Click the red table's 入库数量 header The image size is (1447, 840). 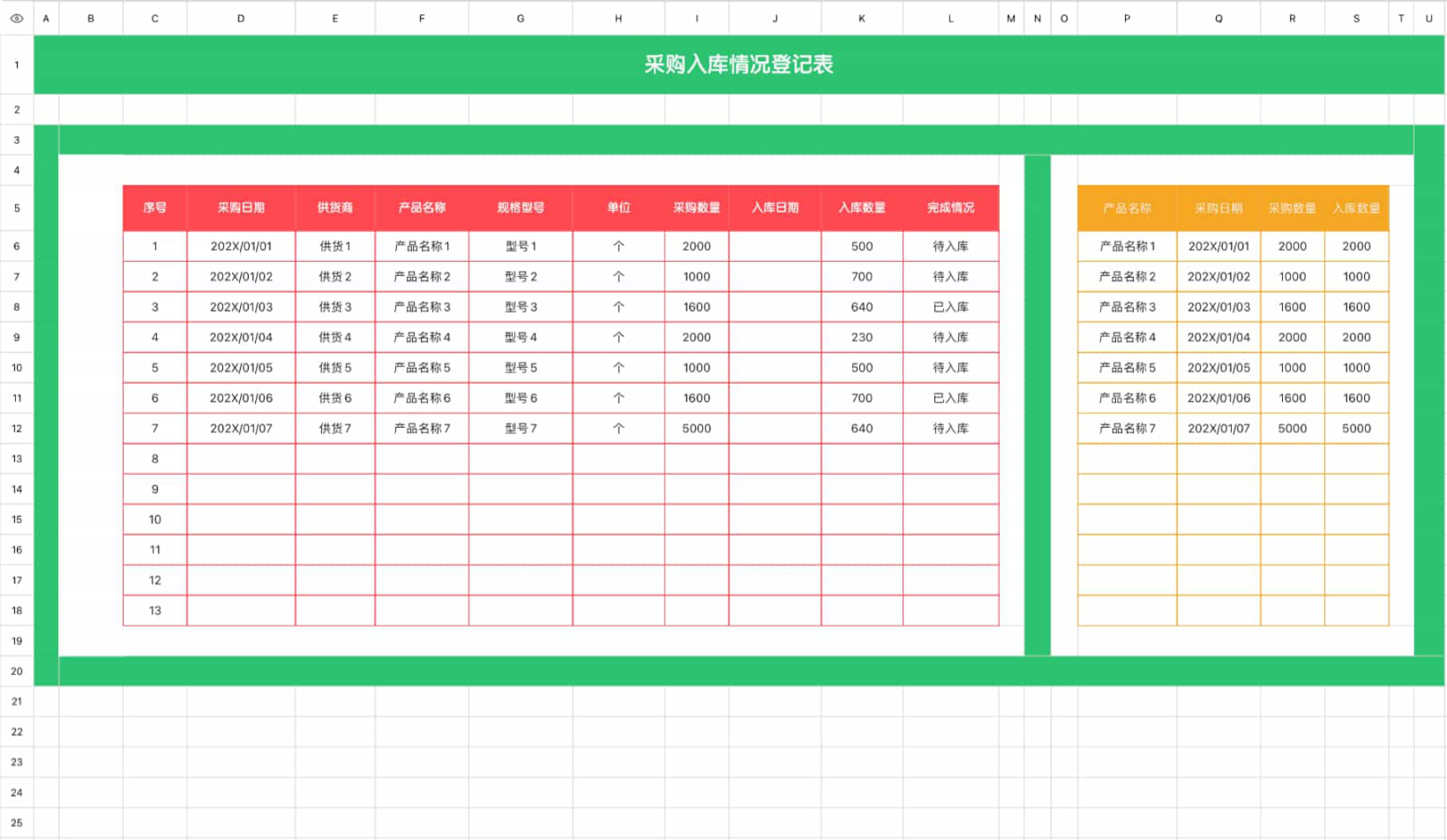862,208
